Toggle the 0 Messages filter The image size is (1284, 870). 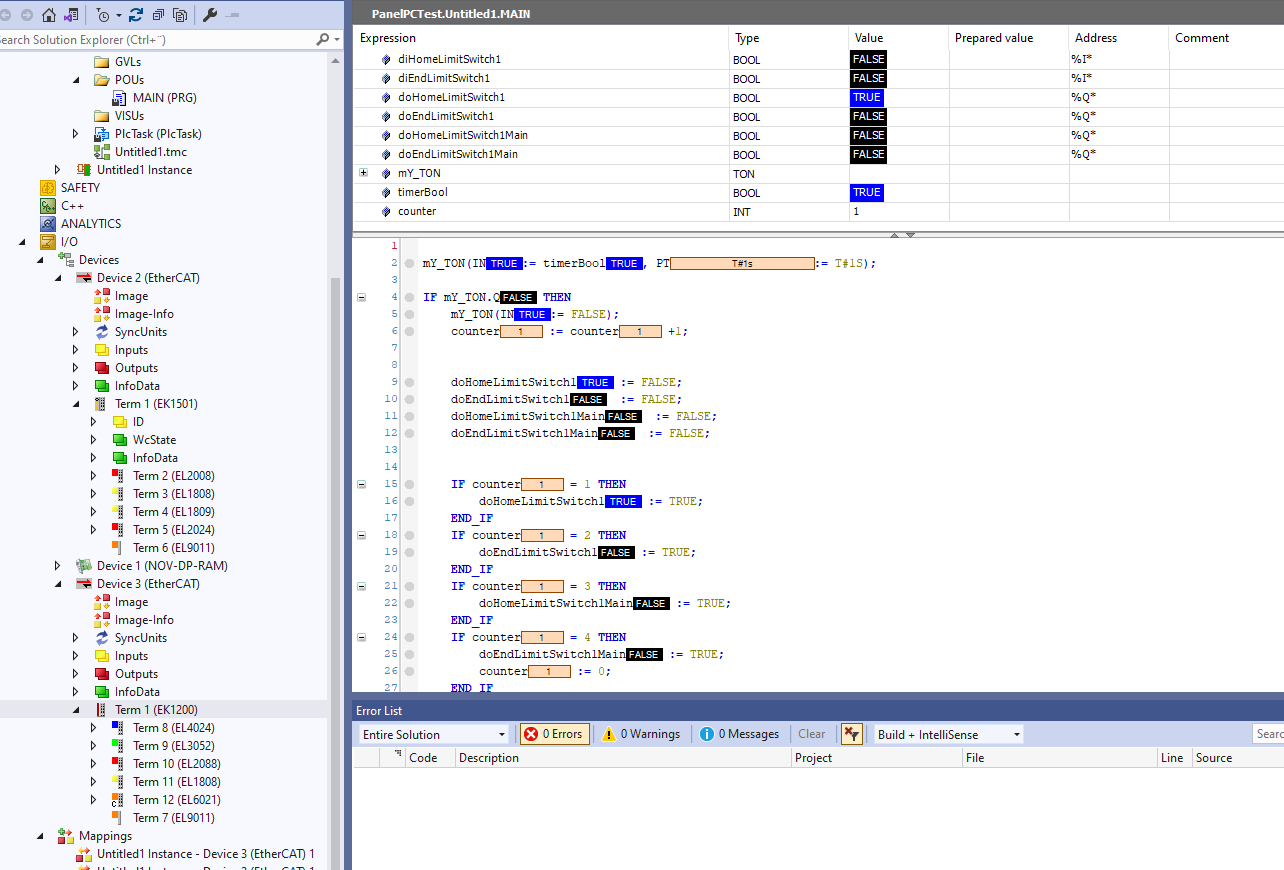click(738, 733)
